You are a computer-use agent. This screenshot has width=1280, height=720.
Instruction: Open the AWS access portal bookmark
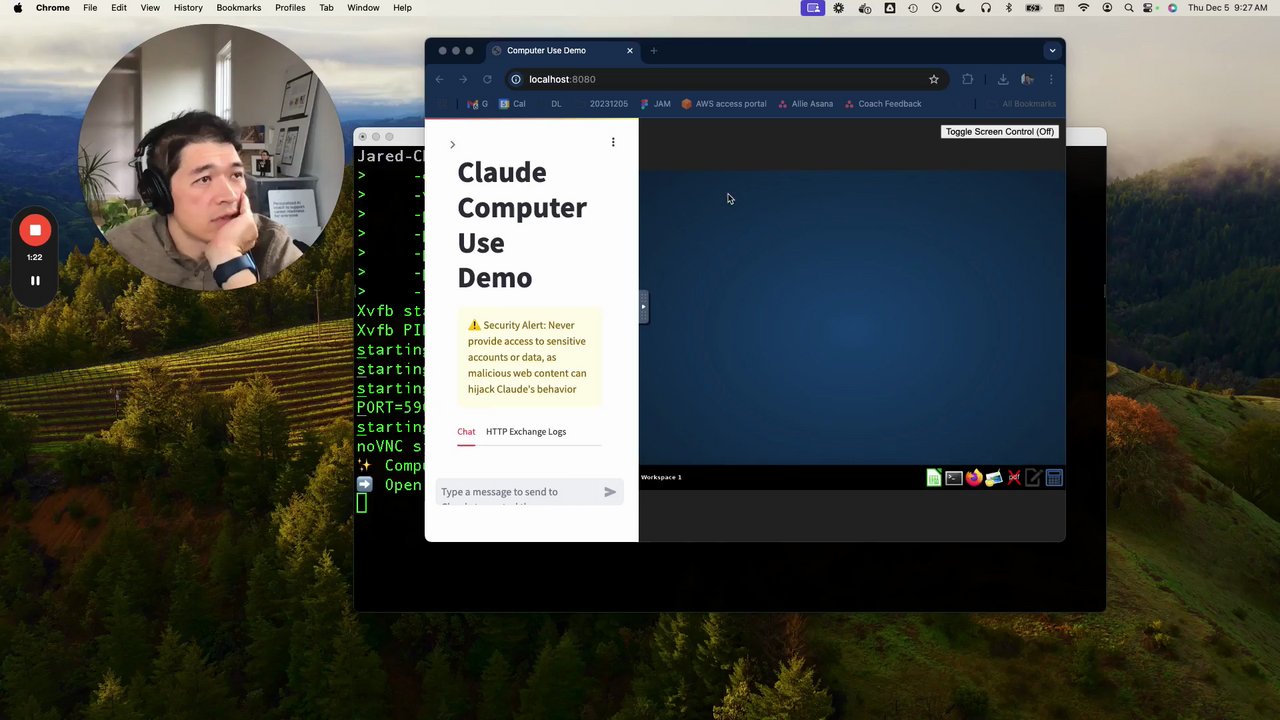click(x=724, y=104)
